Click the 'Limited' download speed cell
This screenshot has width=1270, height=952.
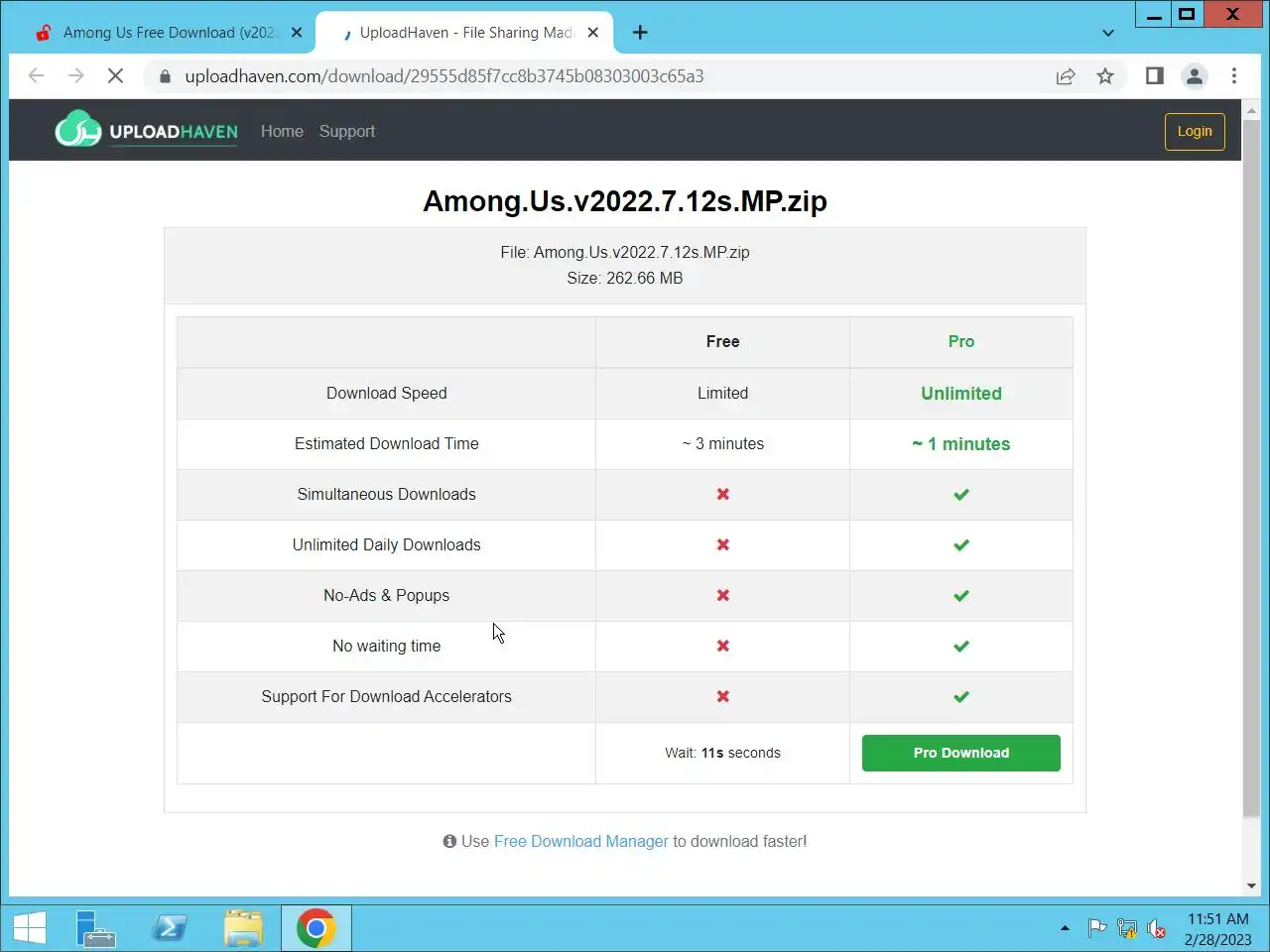pyautogui.click(x=723, y=393)
